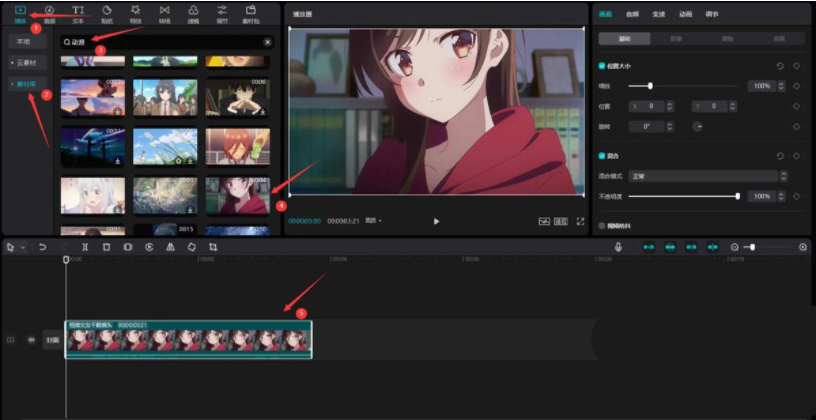Play the preview video
This screenshot has height=420, width=816.
(436, 221)
